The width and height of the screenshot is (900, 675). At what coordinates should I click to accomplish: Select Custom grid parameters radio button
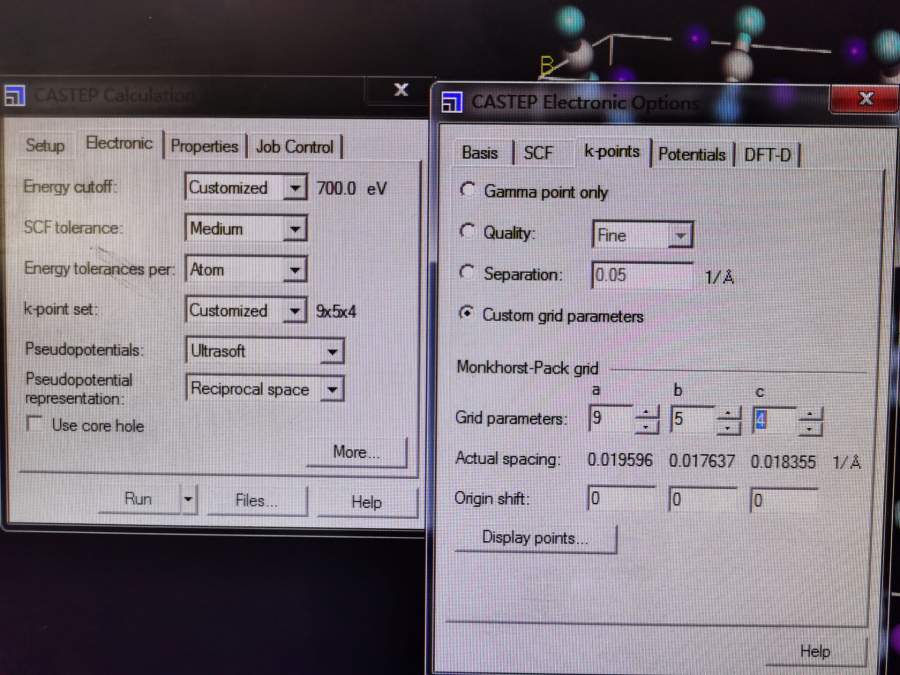point(467,313)
